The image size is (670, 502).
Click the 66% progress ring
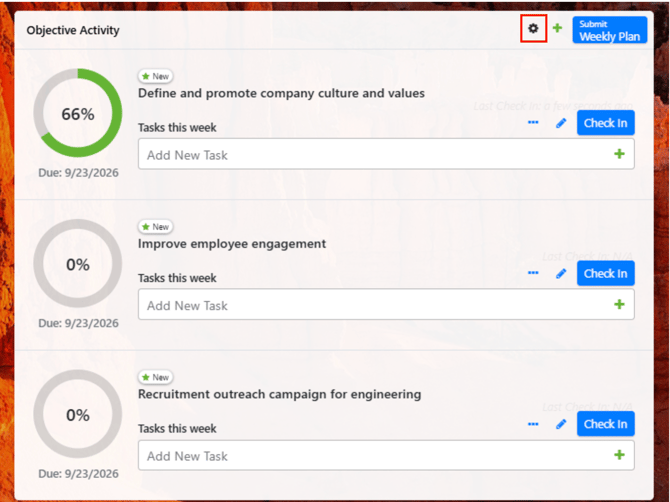coord(78,113)
